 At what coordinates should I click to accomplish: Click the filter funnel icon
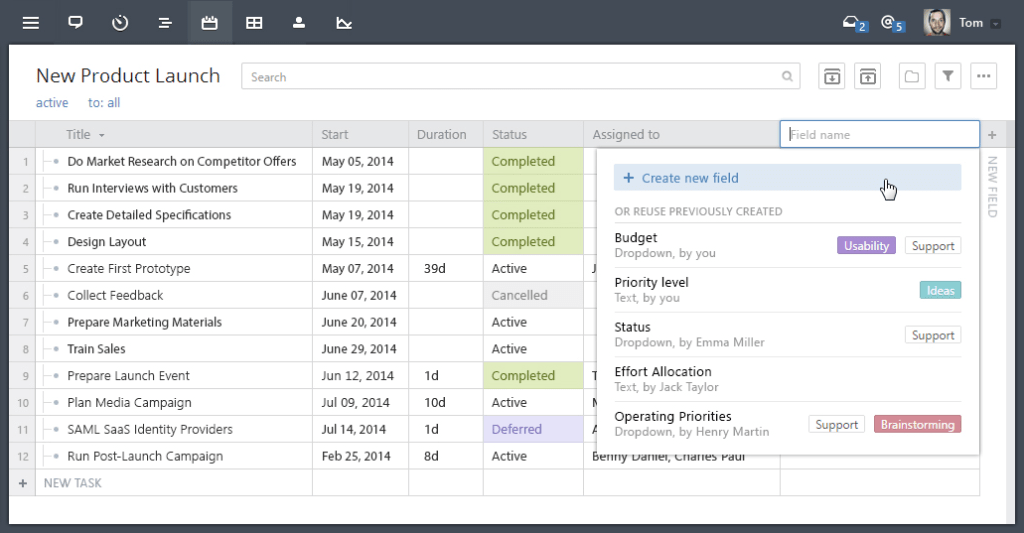coord(948,76)
